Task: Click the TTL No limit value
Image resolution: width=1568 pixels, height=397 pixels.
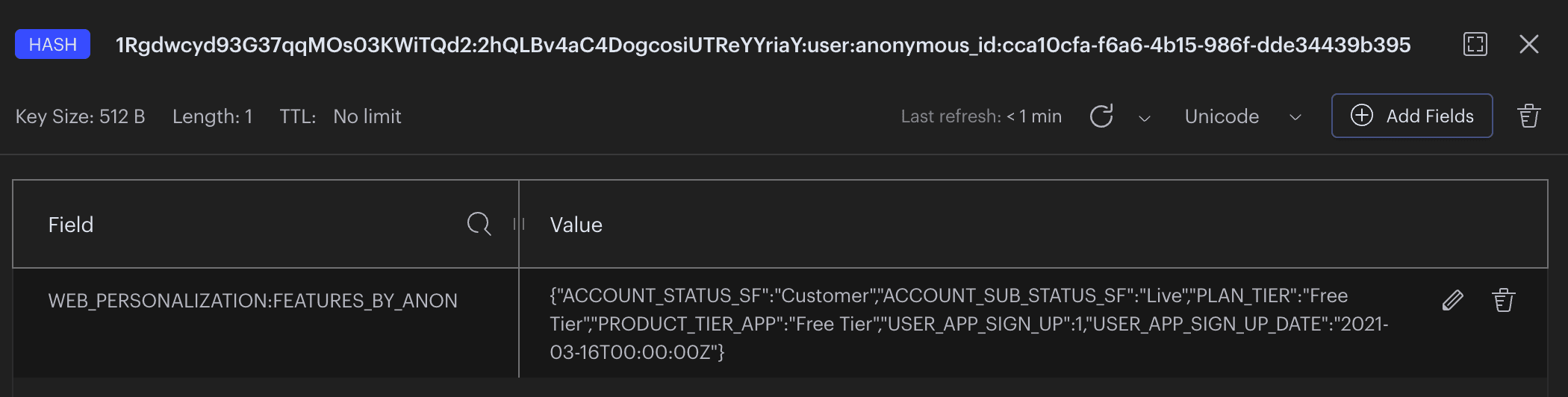Action: click(367, 116)
